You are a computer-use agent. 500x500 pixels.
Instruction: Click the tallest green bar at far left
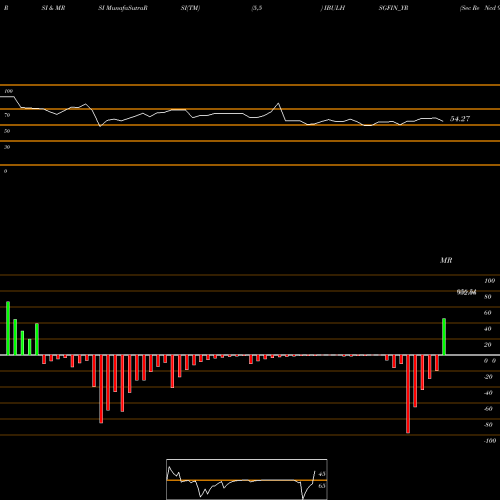coord(8,328)
